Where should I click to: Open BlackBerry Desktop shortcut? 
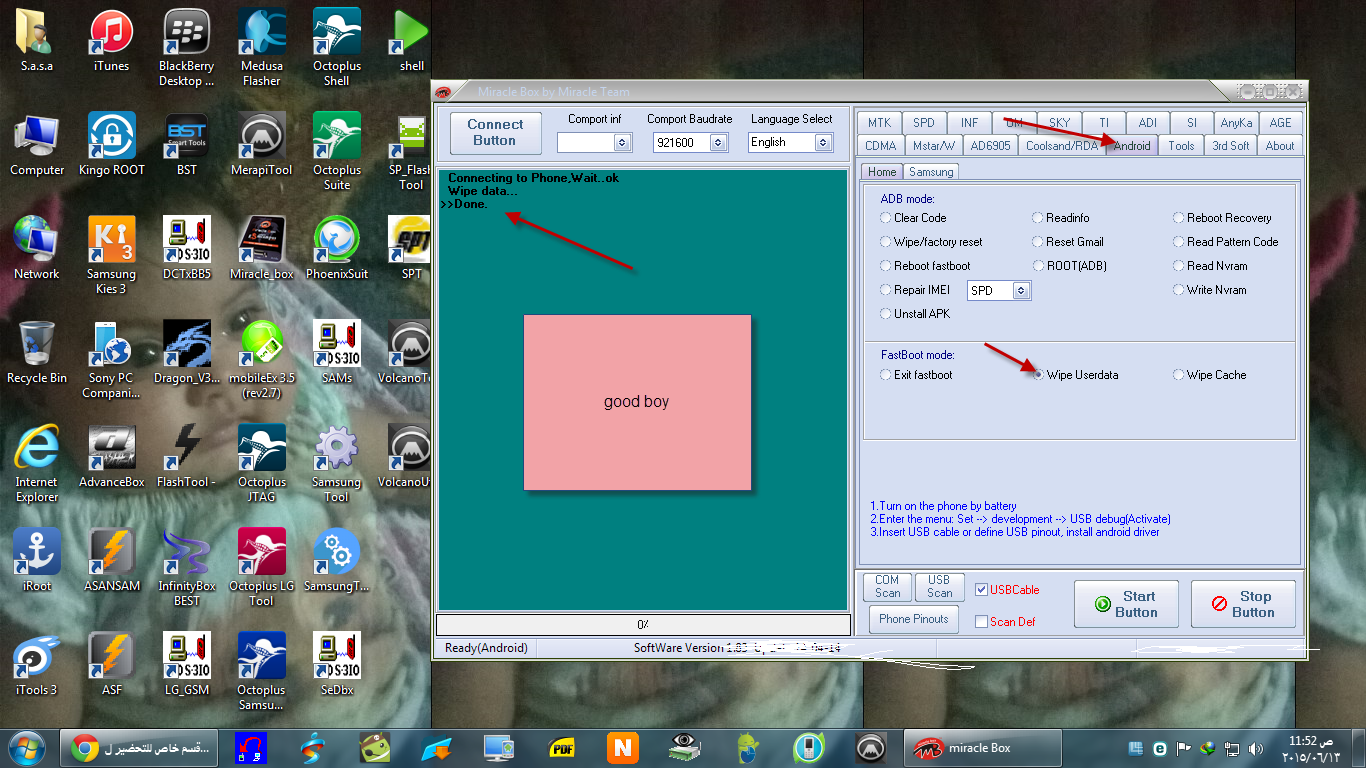187,48
